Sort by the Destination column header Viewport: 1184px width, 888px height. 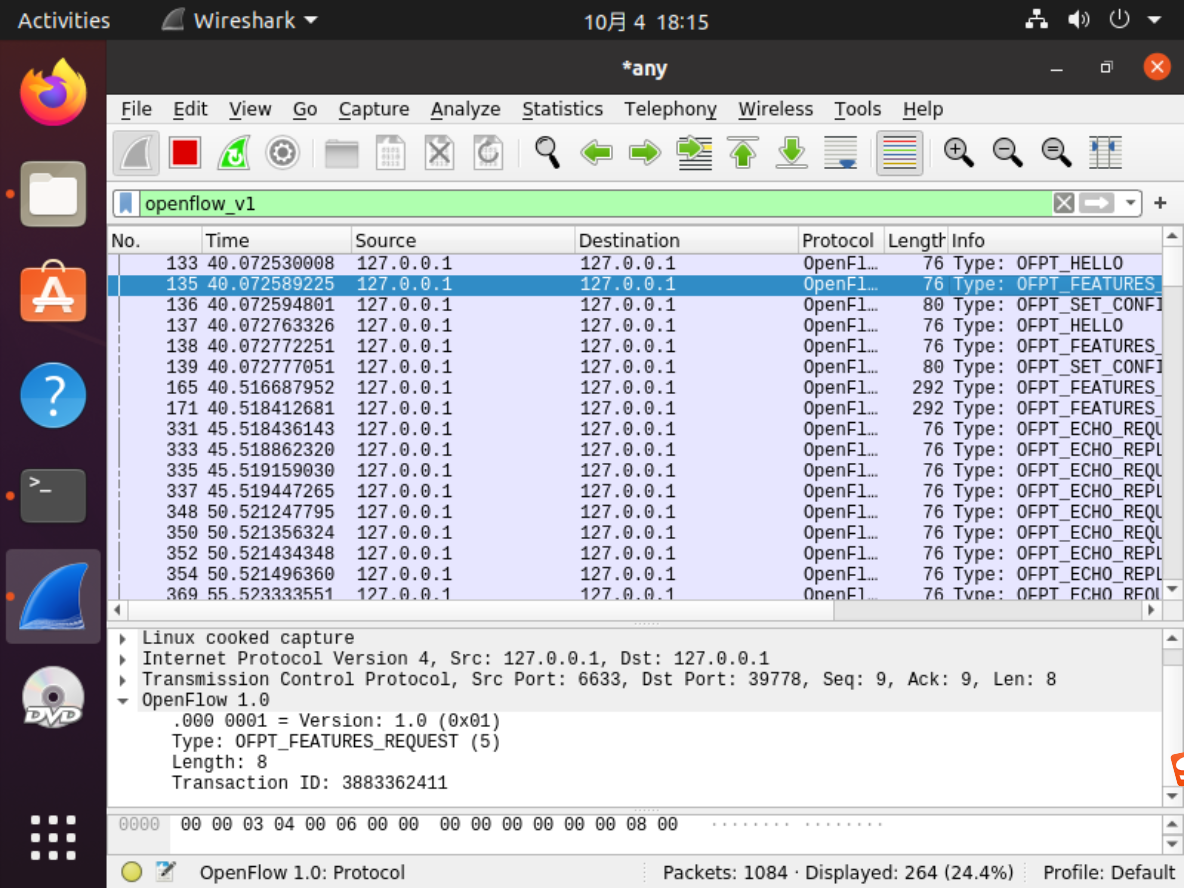tap(686, 240)
